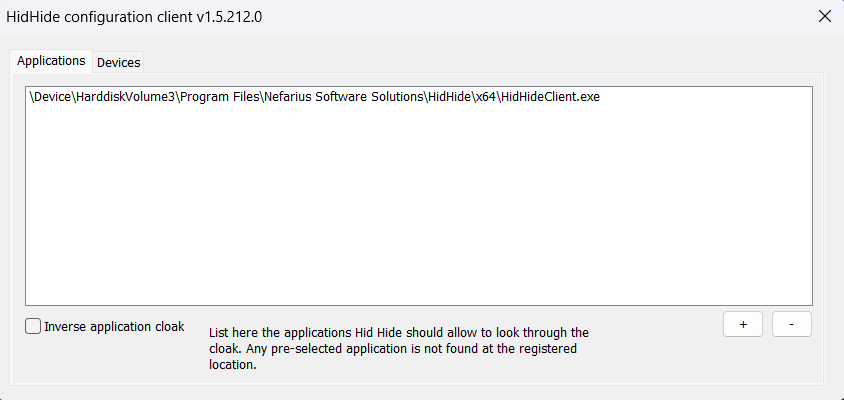Show the devices list via Devices tab
844x400 pixels.
(x=118, y=62)
